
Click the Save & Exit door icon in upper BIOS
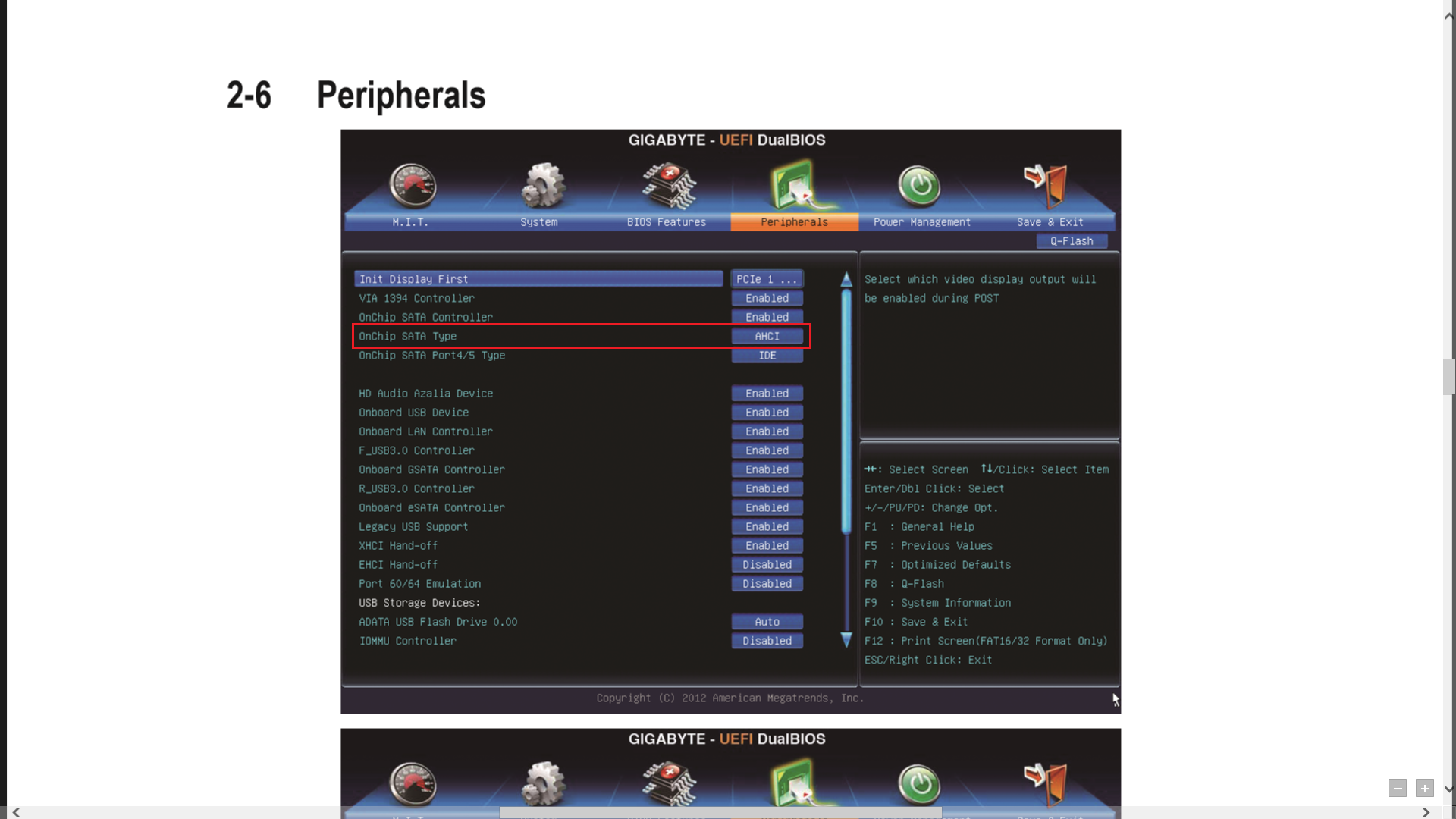1046,186
